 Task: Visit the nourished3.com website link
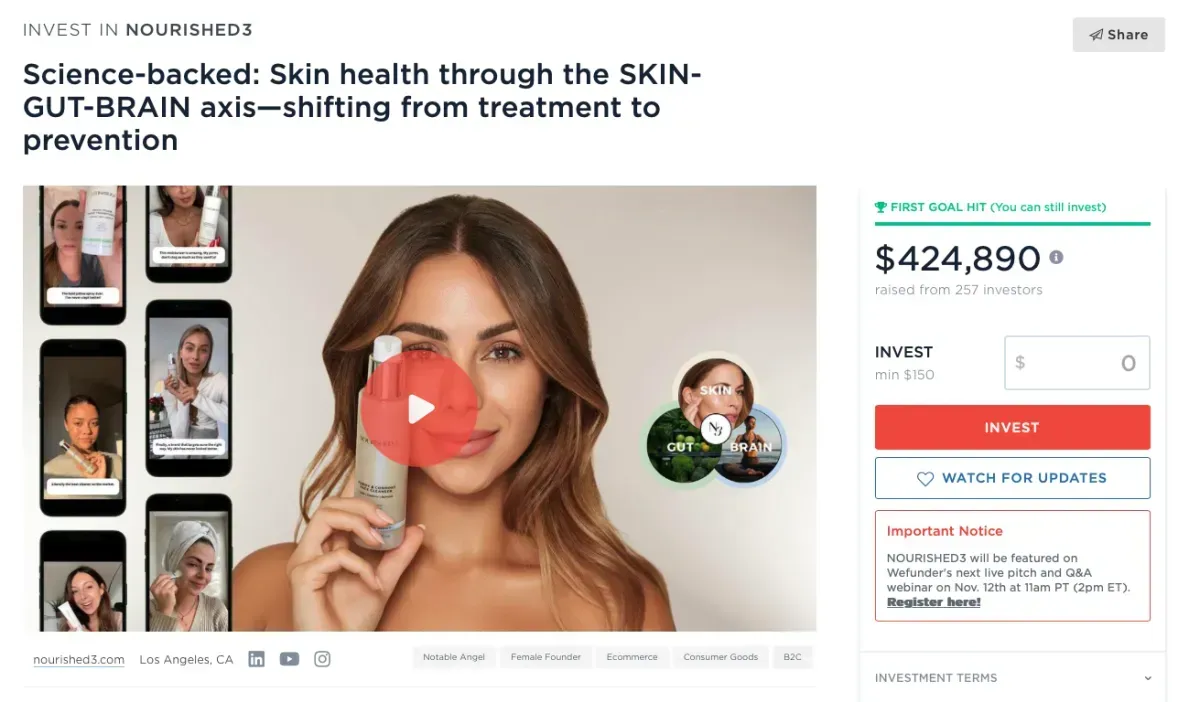(79, 660)
